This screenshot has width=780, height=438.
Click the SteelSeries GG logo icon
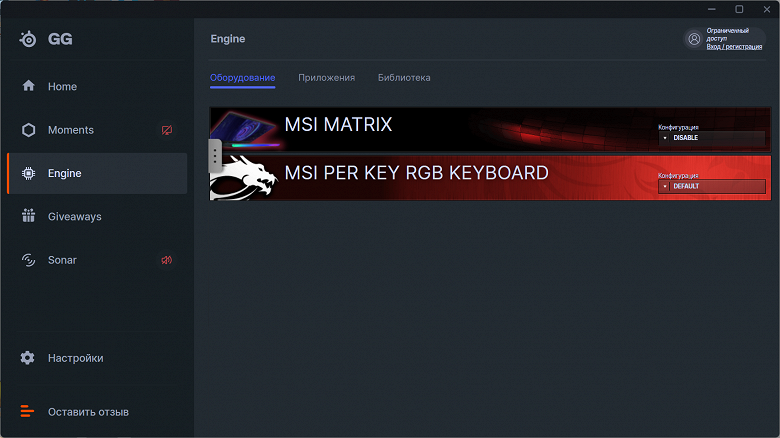pos(28,39)
